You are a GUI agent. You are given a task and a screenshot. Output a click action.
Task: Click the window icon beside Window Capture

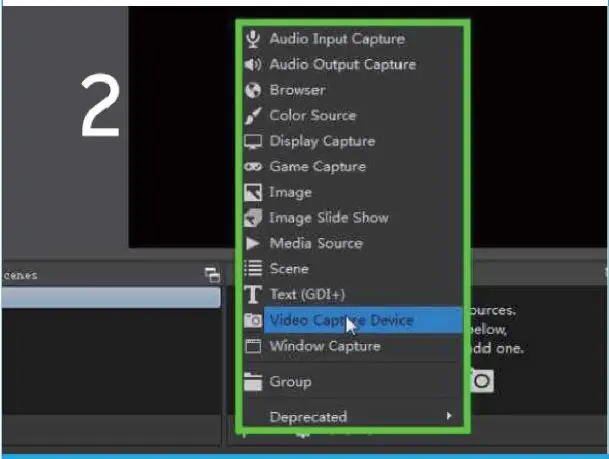(253, 346)
